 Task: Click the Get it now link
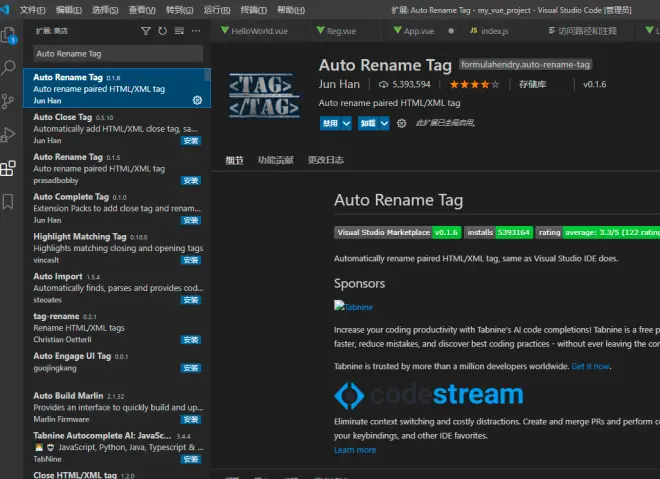[591, 367]
